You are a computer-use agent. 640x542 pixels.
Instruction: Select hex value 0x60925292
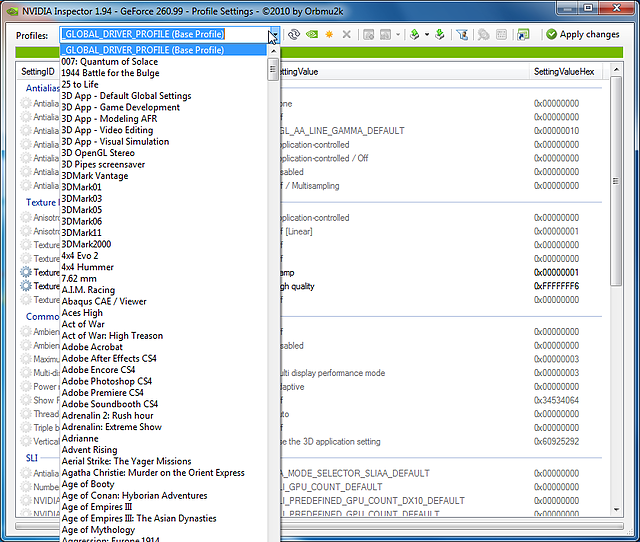556,442
